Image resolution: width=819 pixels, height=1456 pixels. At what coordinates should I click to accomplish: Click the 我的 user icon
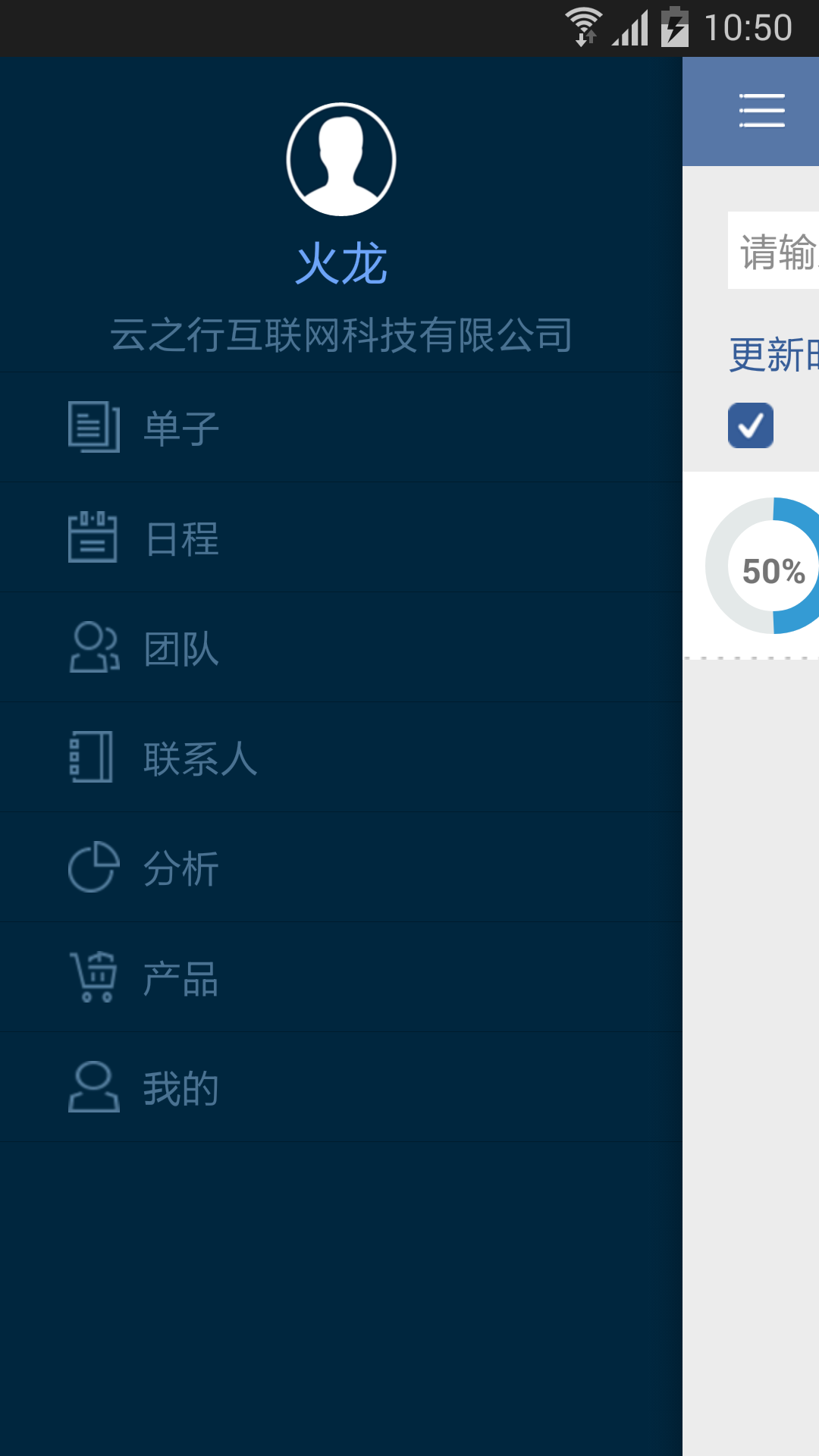94,1087
